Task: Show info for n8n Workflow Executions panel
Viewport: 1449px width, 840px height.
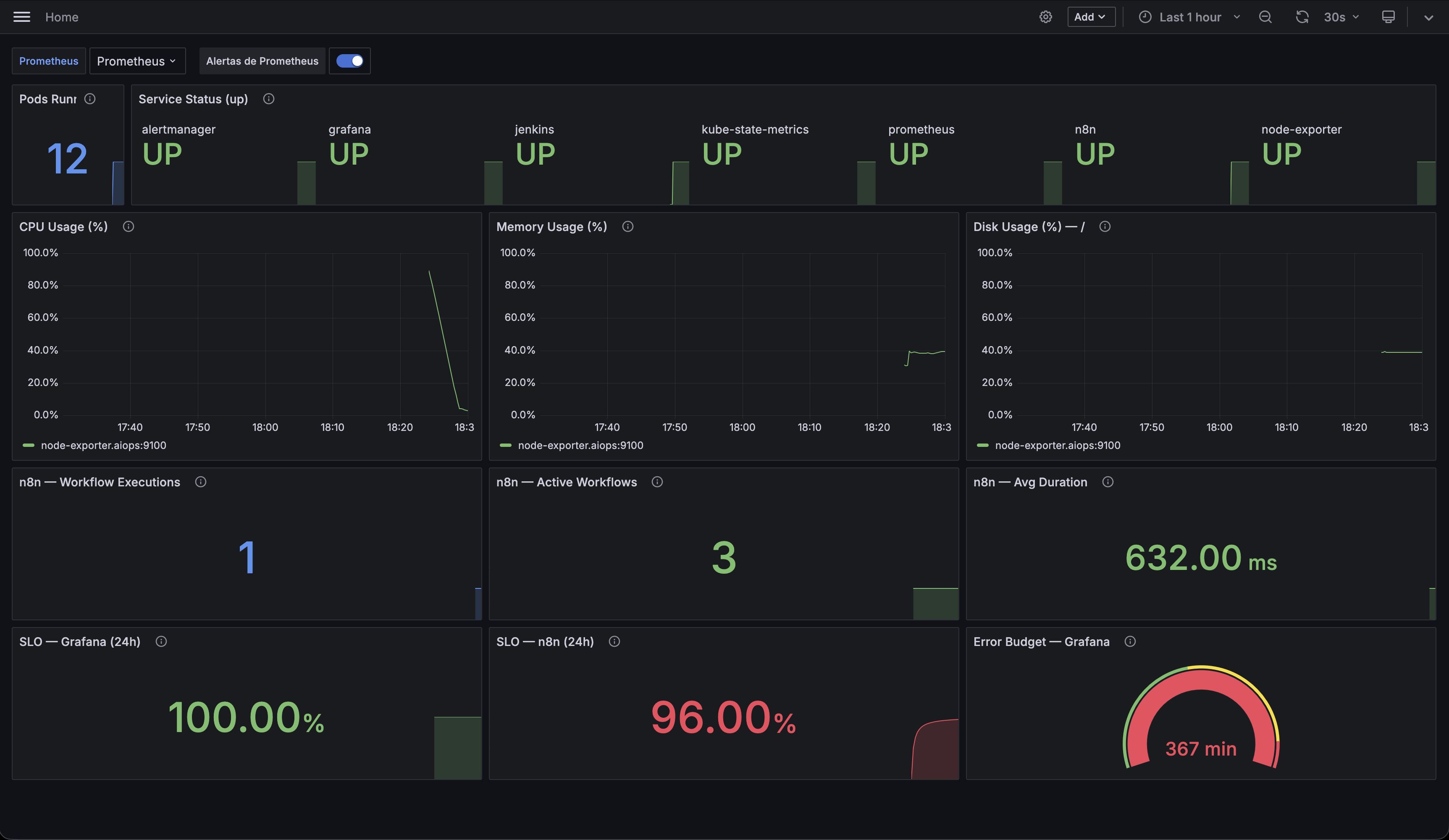Action: (x=200, y=482)
